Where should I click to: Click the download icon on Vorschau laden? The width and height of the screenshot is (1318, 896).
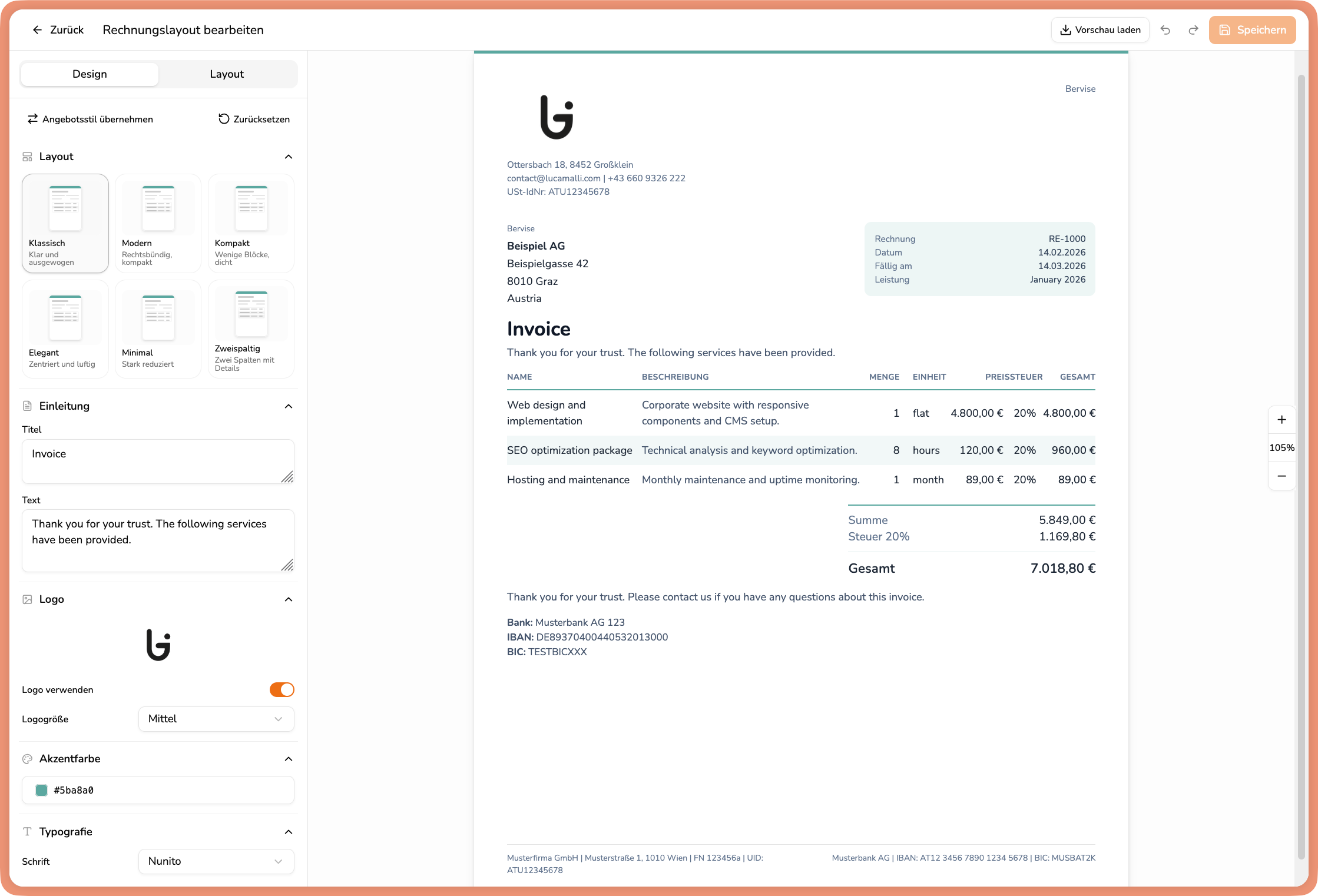(1065, 29)
